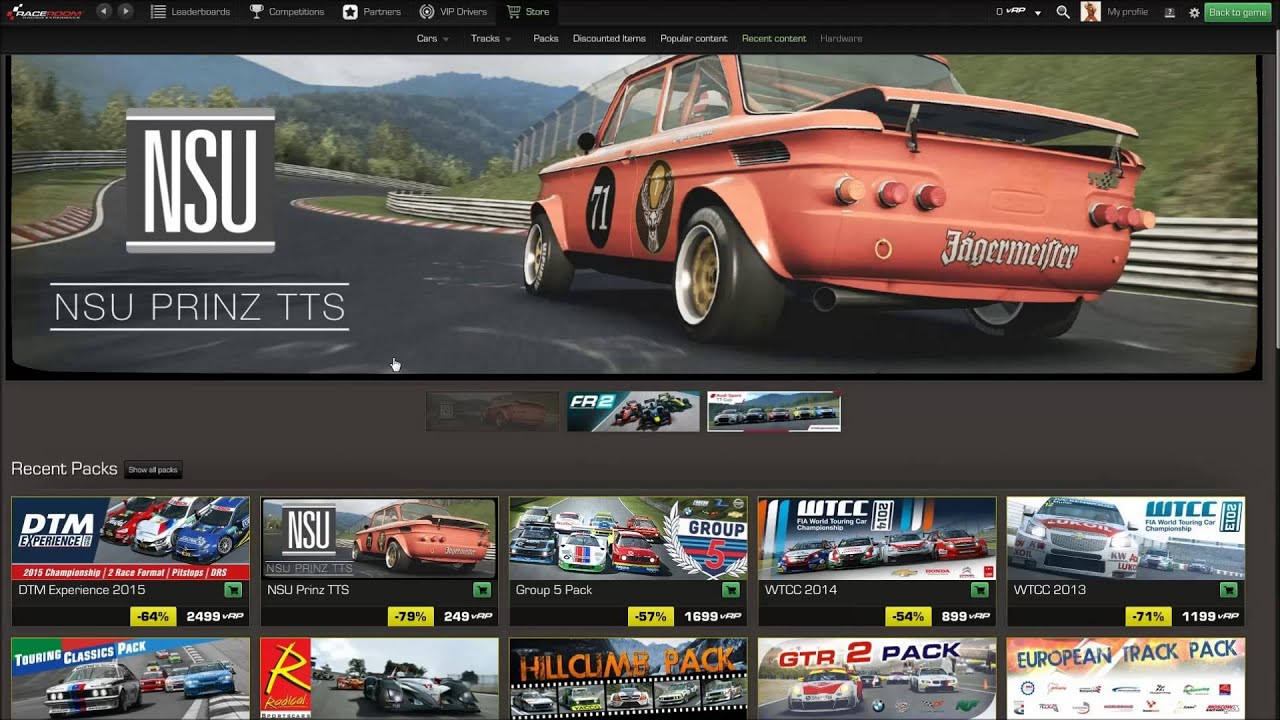The height and width of the screenshot is (720, 1280).
Task: Open Popular content category
Action: (694, 38)
